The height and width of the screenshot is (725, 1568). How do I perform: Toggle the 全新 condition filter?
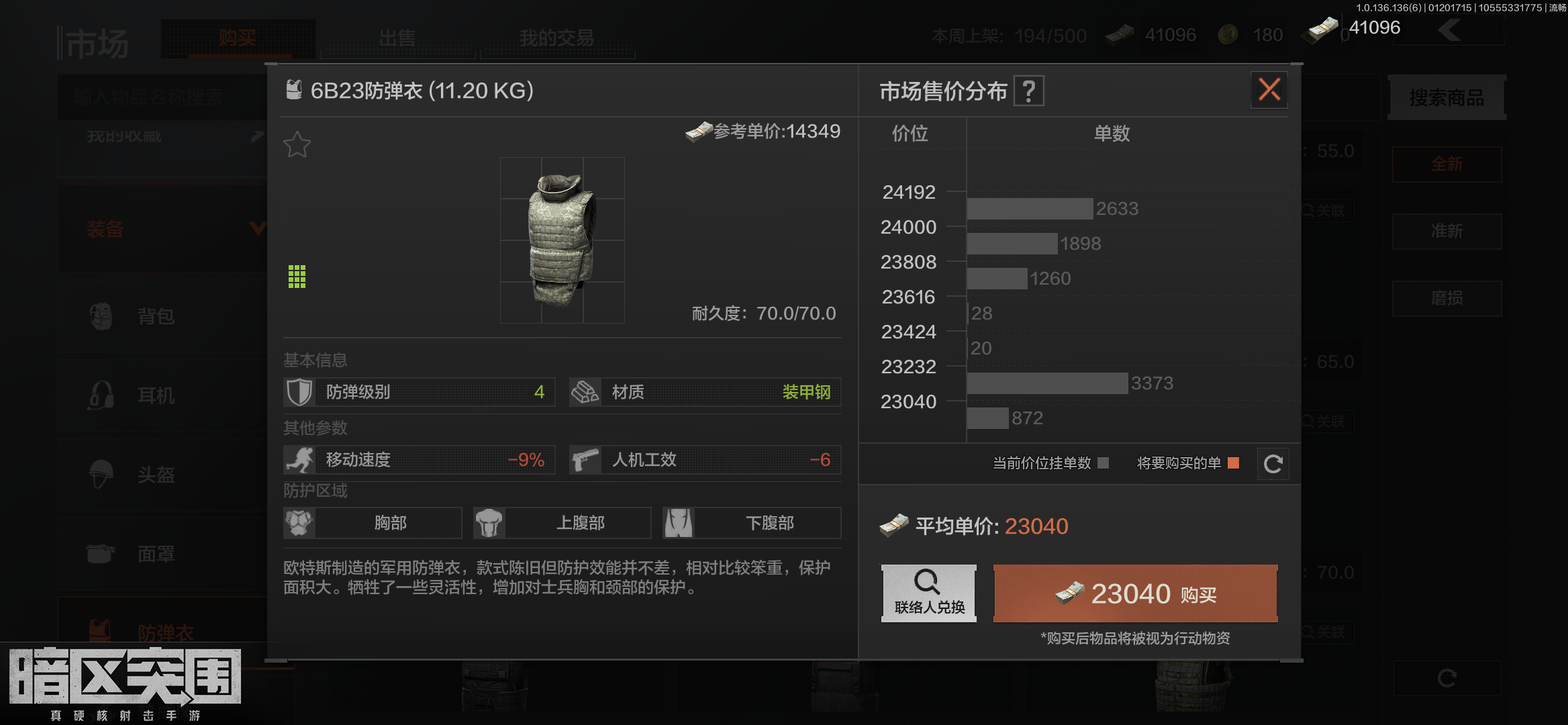tap(1447, 164)
